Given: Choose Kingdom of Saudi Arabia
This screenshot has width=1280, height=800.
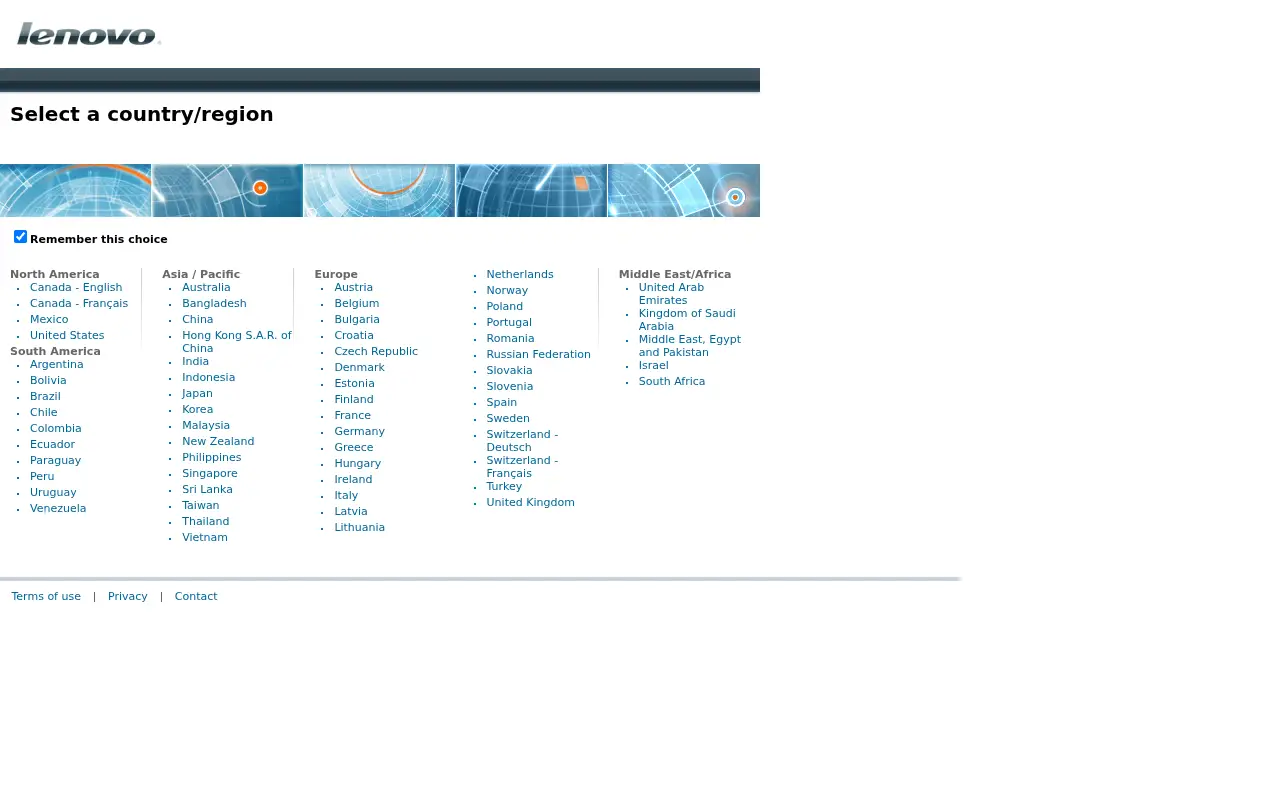Looking at the screenshot, I should (687, 320).
